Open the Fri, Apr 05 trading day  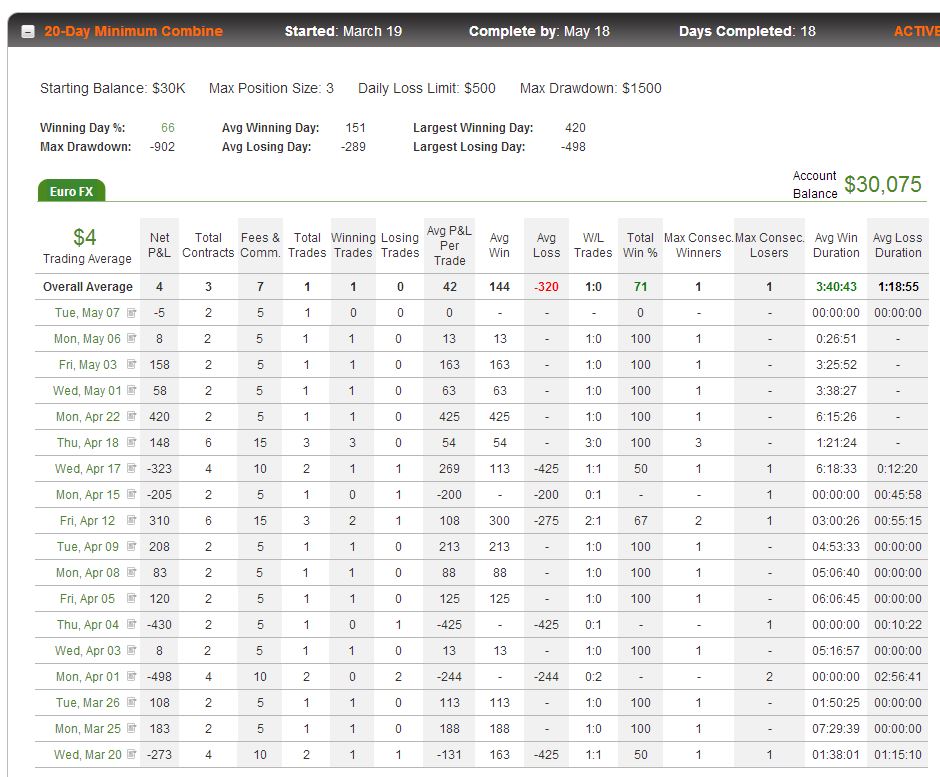tap(87, 598)
